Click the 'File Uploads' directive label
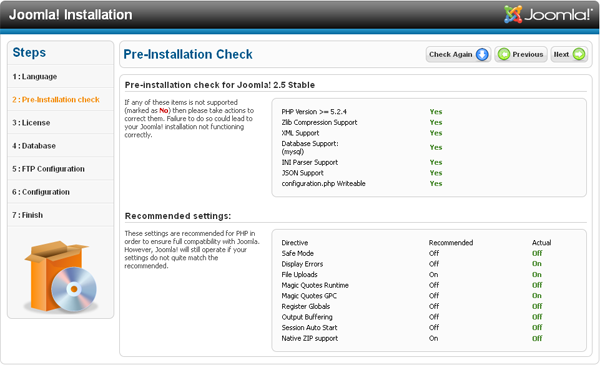The image size is (600, 365). 299,275
